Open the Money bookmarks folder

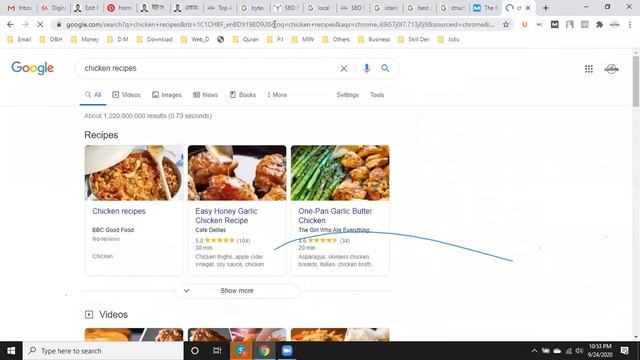[85, 40]
